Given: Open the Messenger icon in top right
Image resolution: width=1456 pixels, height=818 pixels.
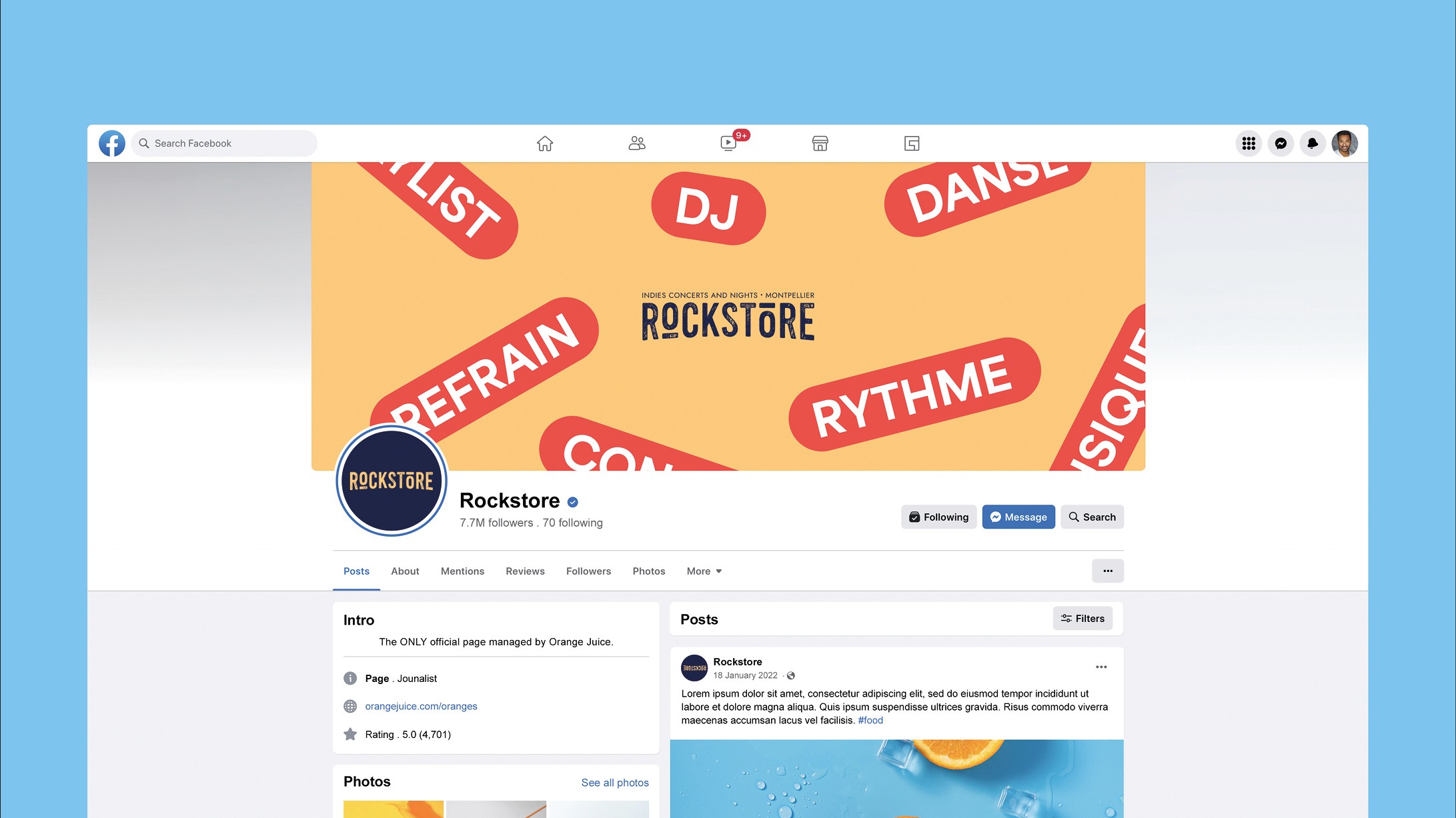Looking at the screenshot, I should point(1281,143).
